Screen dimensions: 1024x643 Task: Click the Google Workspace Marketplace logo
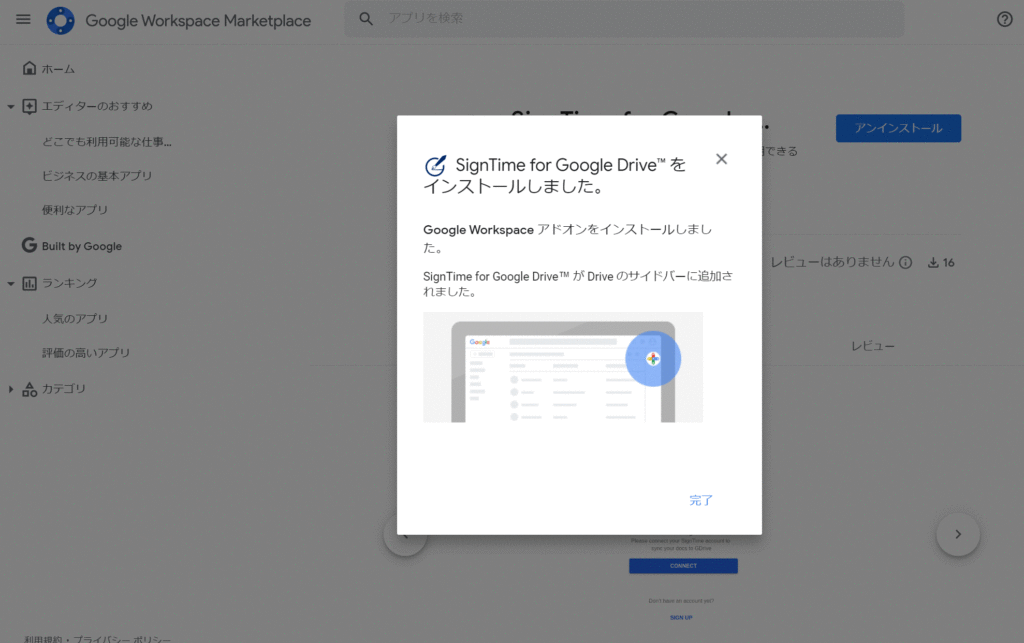(x=60, y=20)
